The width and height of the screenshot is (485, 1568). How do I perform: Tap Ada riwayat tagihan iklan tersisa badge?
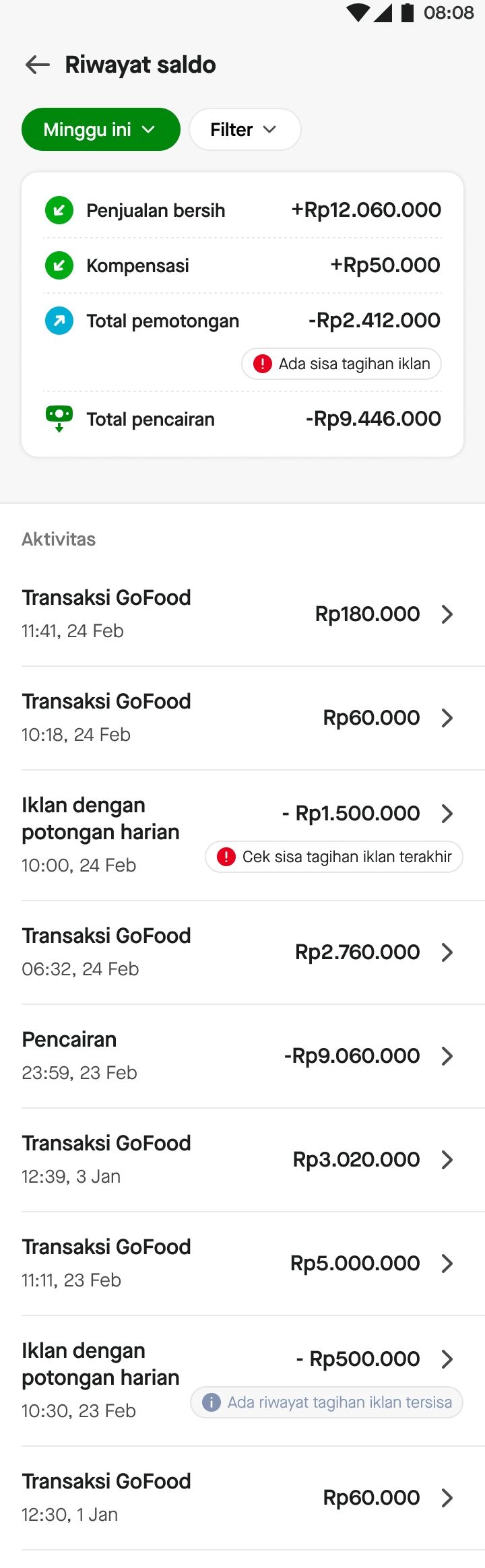click(327, 1402)
